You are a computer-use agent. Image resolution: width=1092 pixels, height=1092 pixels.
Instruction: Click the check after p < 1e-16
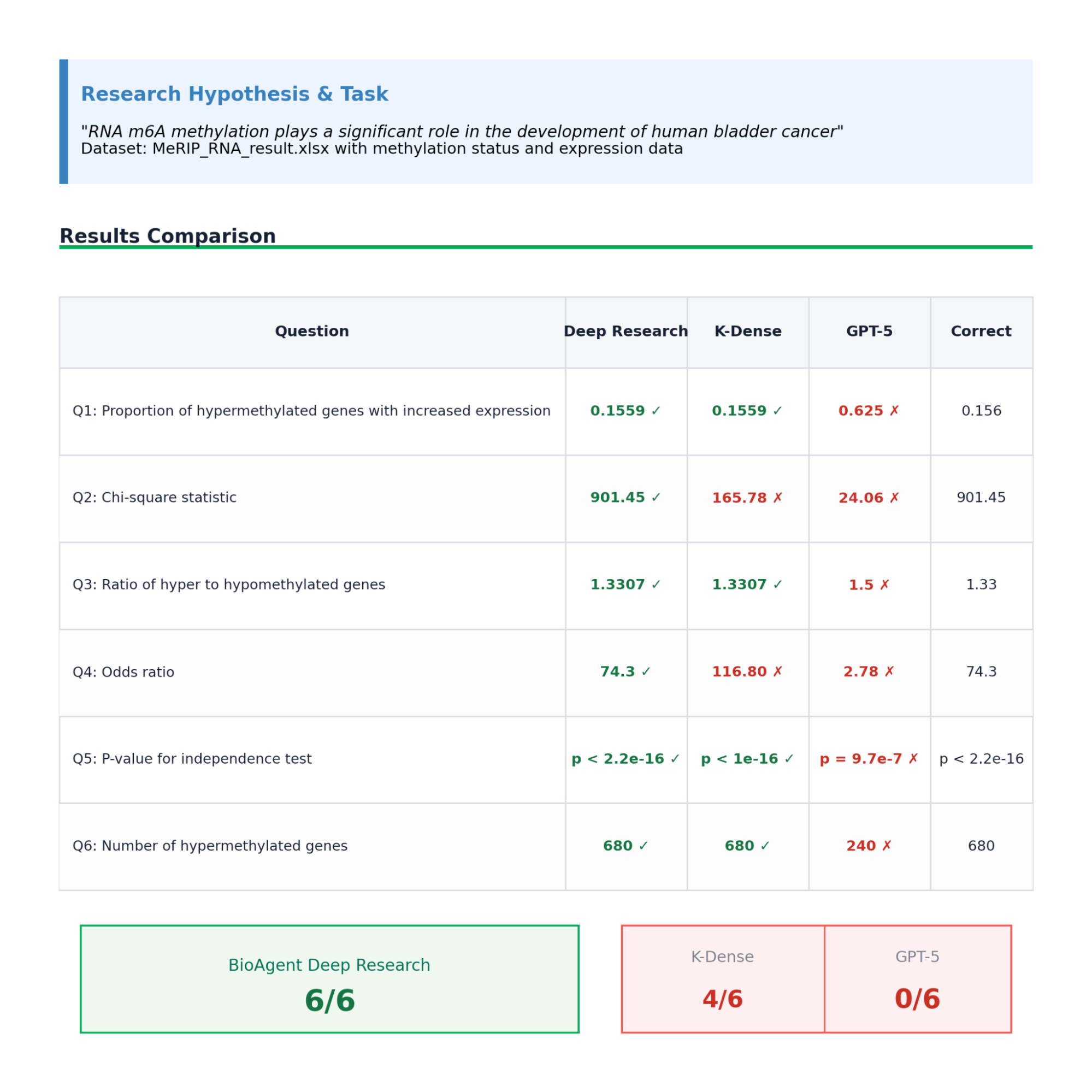[789, 759]
